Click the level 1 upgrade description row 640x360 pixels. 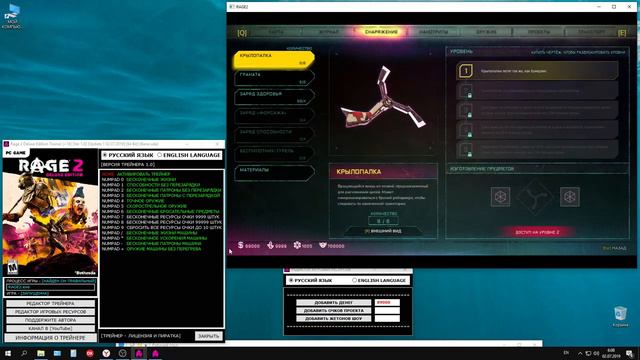point(537,71)
